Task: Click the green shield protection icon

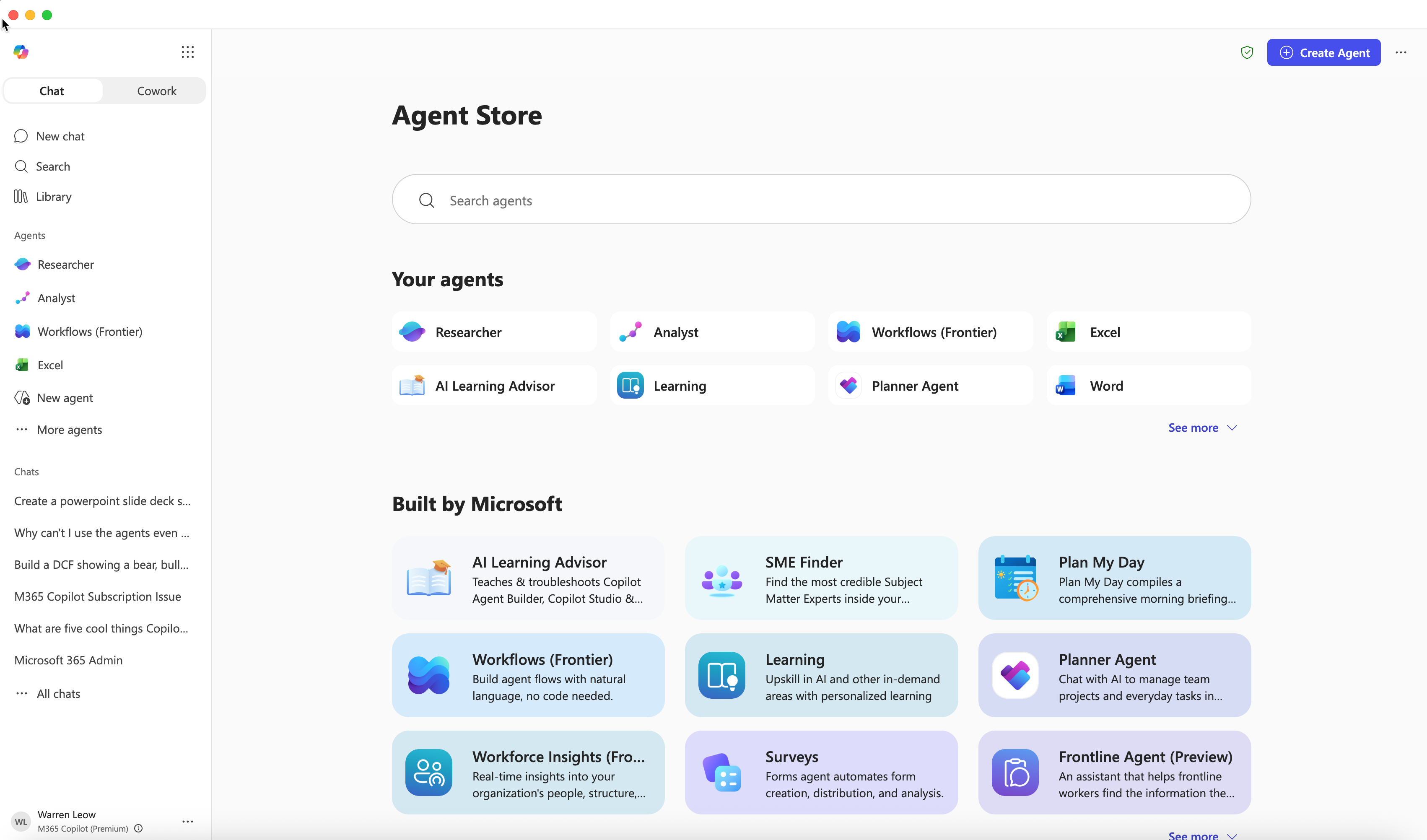Action: point(1246,53)
